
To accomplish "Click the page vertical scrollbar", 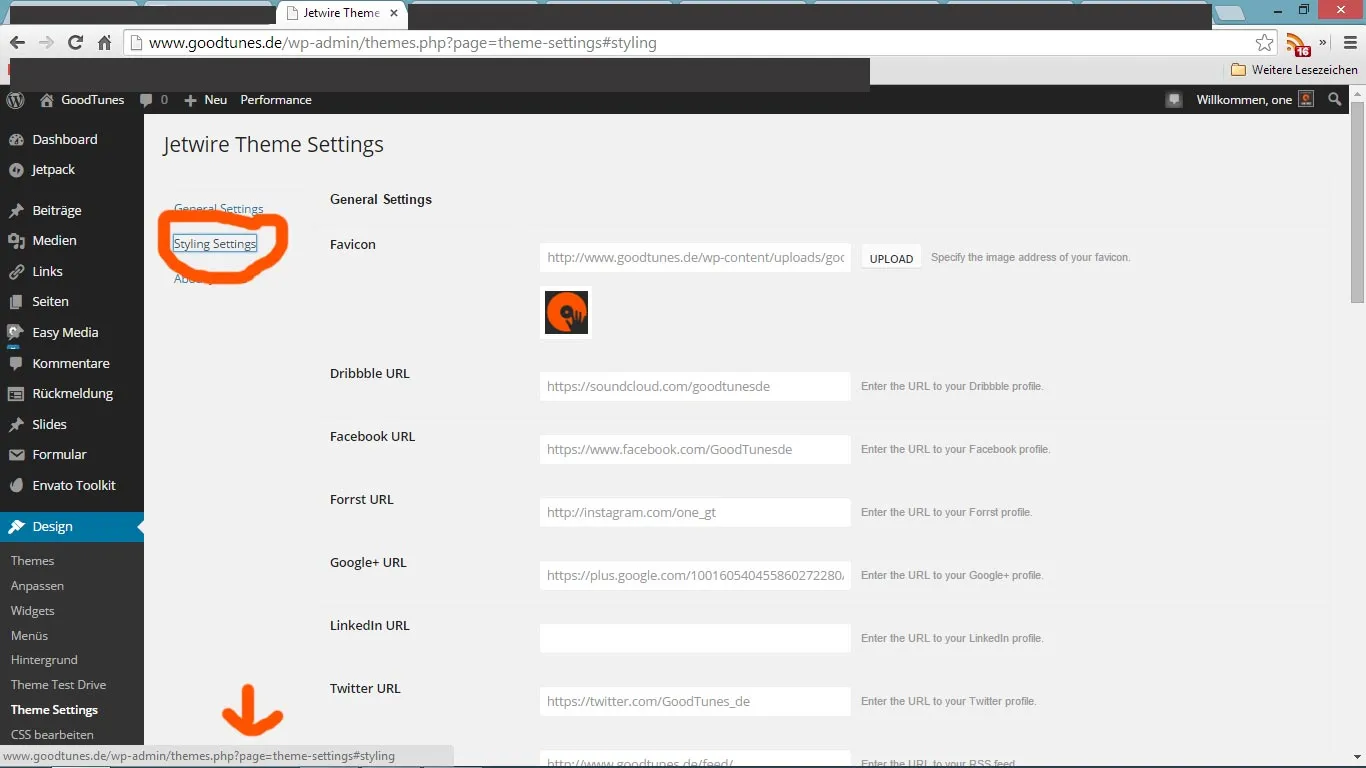I will [1357, 425].
